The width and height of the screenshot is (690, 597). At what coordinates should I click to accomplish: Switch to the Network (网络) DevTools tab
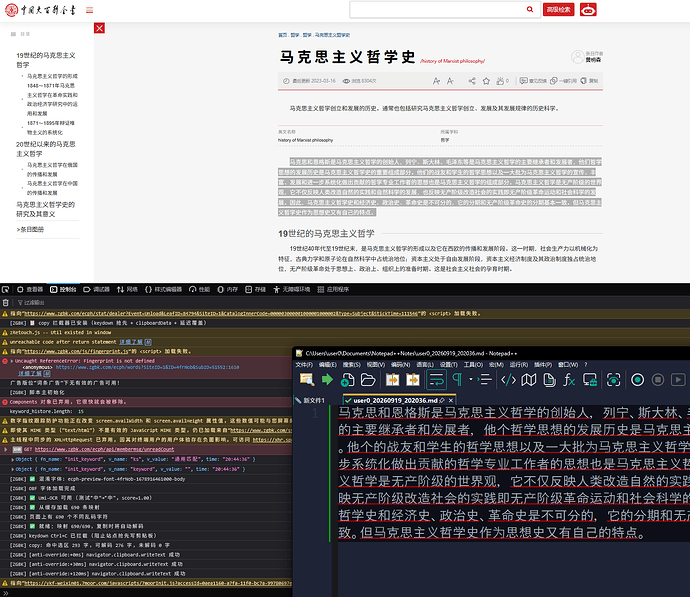pyautogui.click(x=127, y=289)
